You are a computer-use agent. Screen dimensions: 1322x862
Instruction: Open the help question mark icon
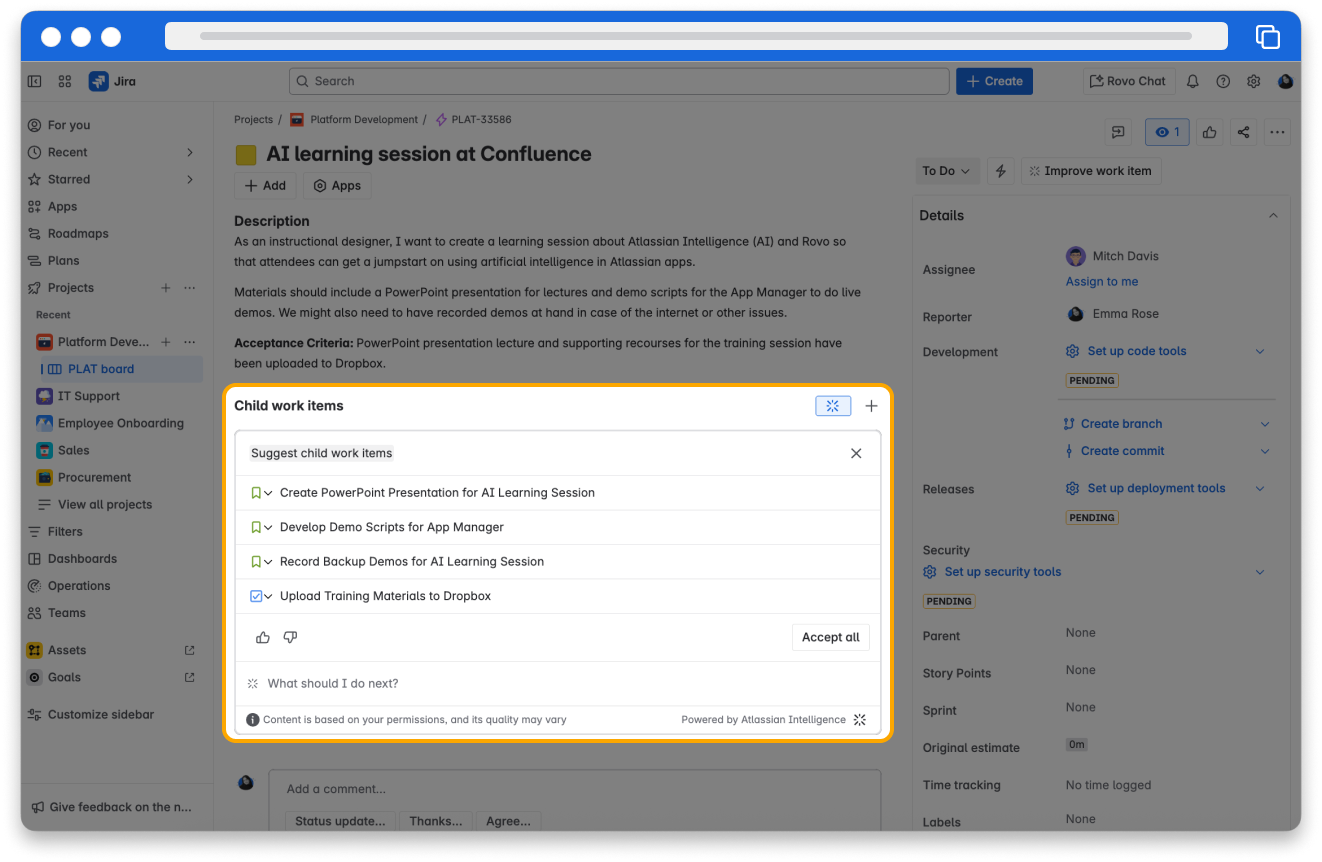(1223, 81)
